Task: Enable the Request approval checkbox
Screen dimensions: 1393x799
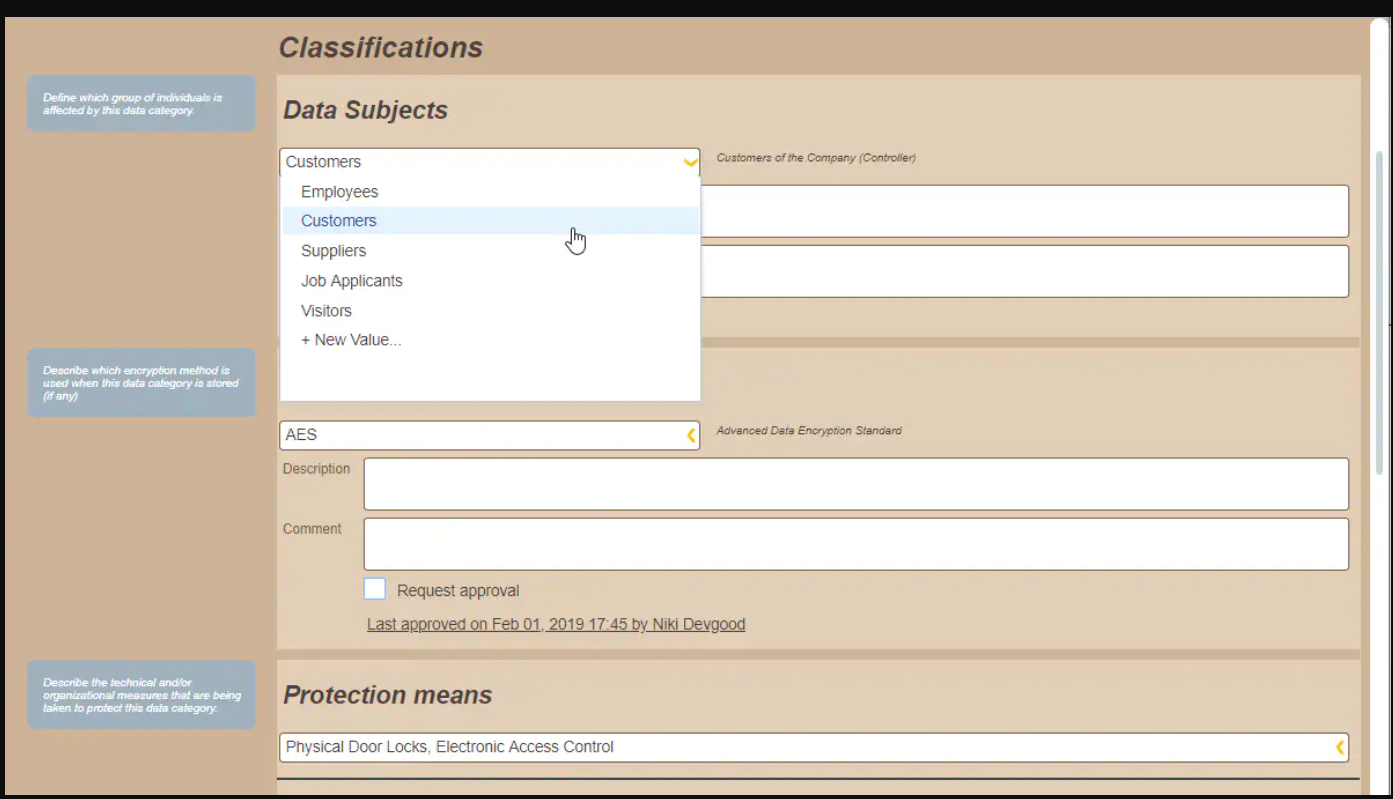Action: tap(374, 588)
